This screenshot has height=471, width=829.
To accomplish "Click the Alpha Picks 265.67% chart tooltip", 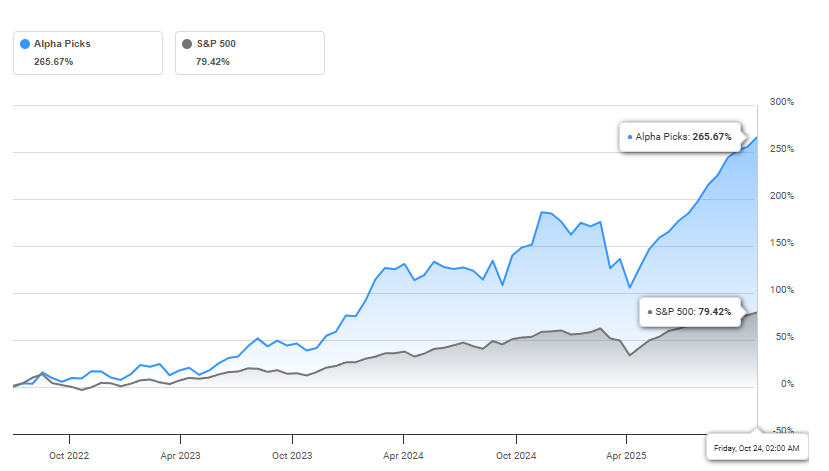I will [x=680, y=137].
